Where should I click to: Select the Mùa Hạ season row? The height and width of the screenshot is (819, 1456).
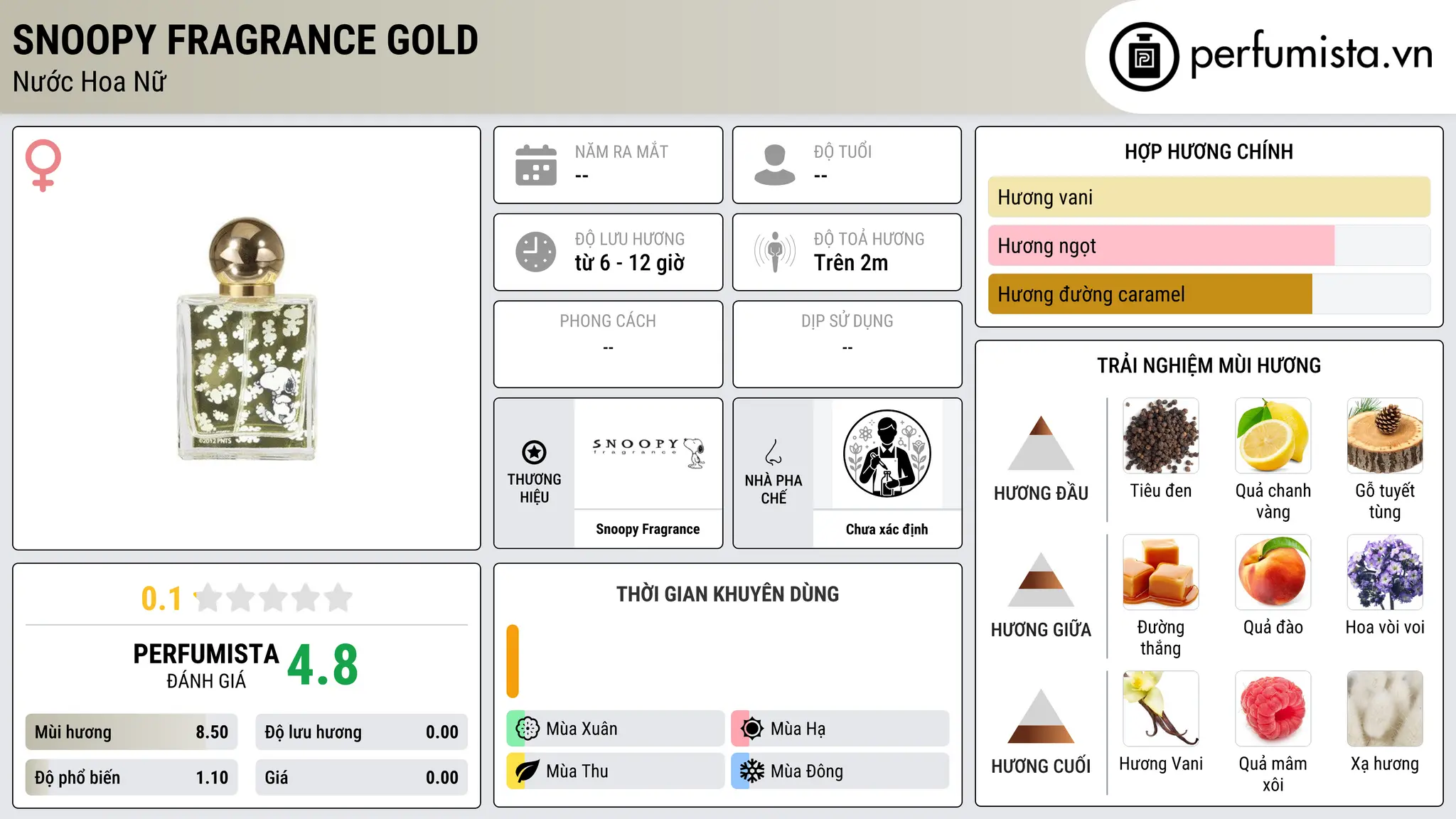(840, 729)
